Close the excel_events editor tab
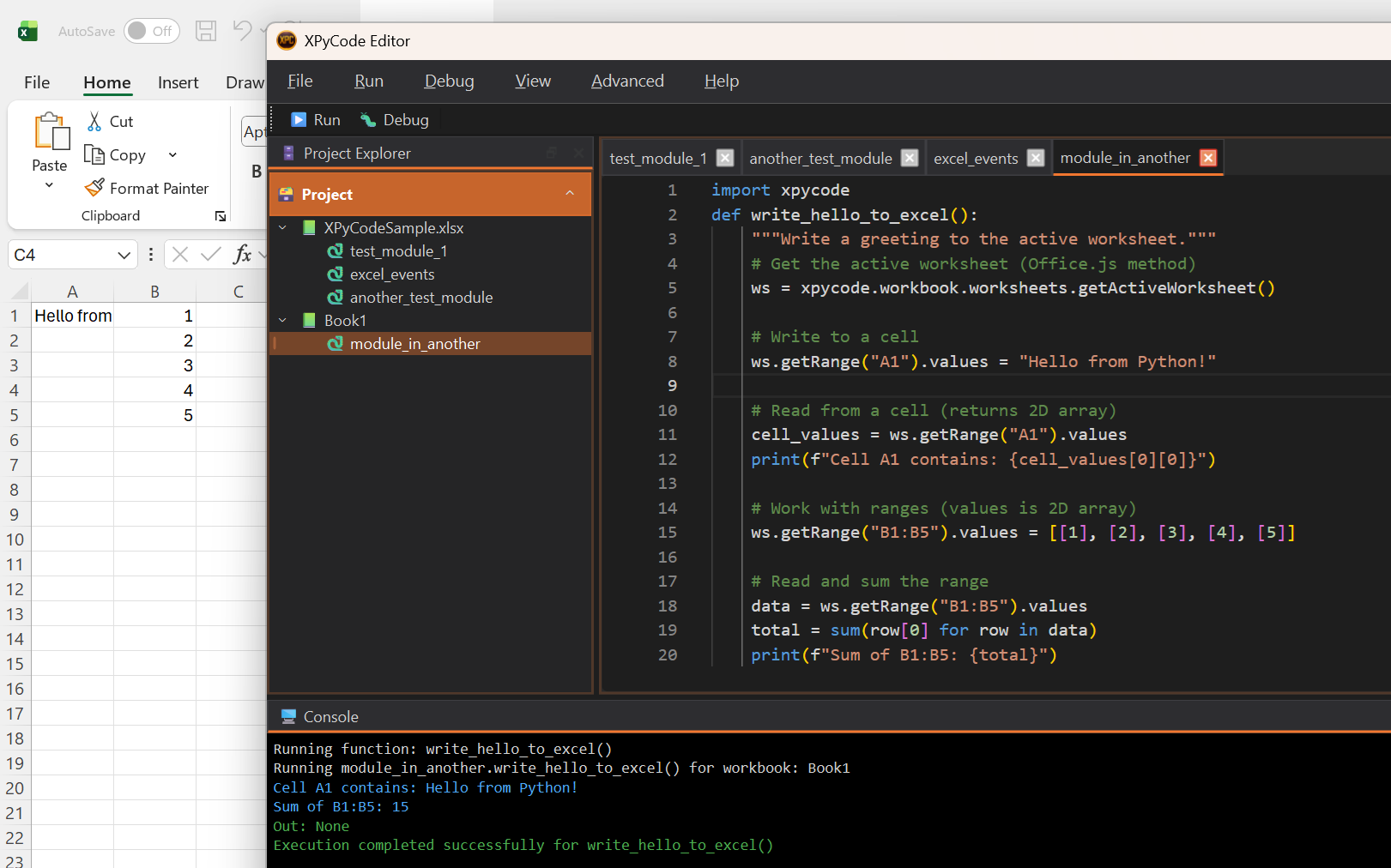This screenshot has height=868, width=1391. 1036,159
